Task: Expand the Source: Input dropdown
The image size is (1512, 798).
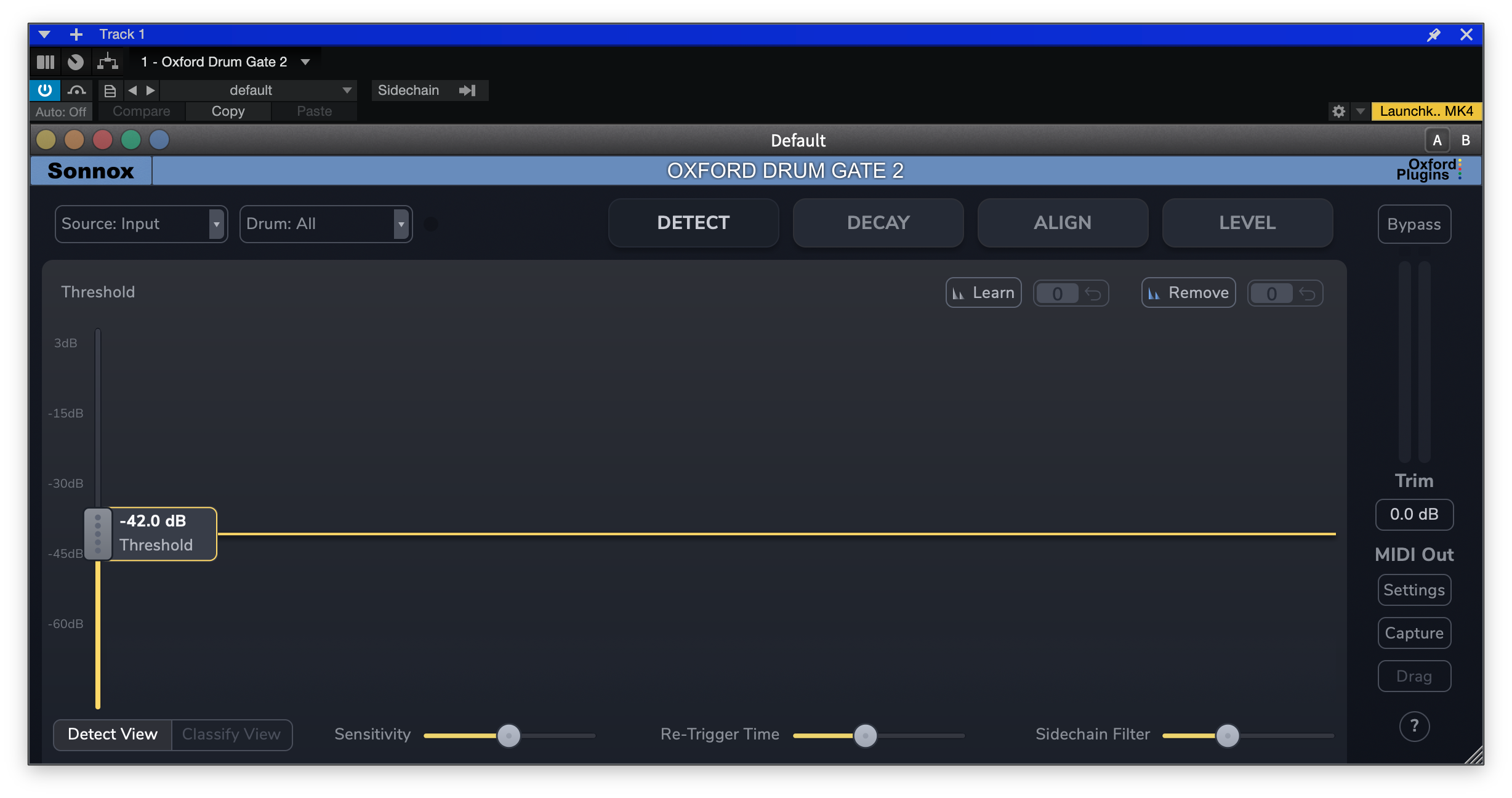Action: (141, 224)
